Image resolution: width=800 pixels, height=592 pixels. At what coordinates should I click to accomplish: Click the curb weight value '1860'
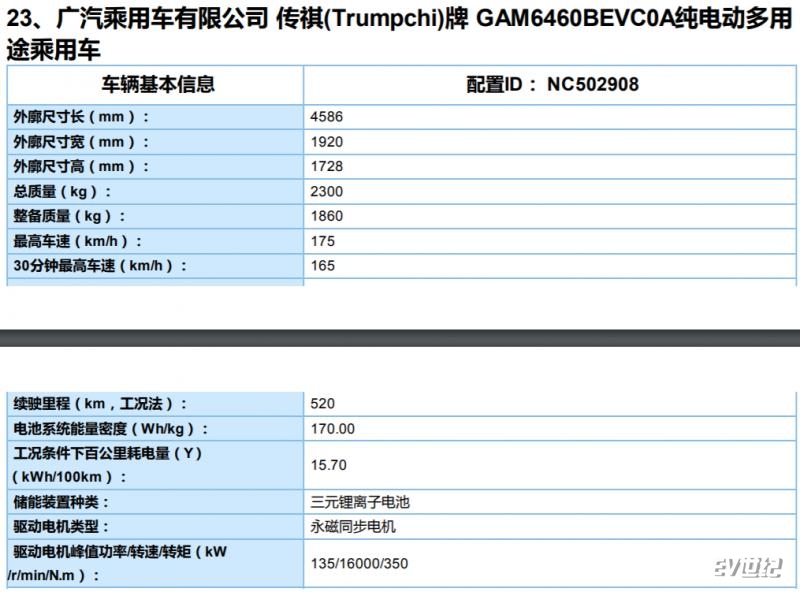pos(327,216)
